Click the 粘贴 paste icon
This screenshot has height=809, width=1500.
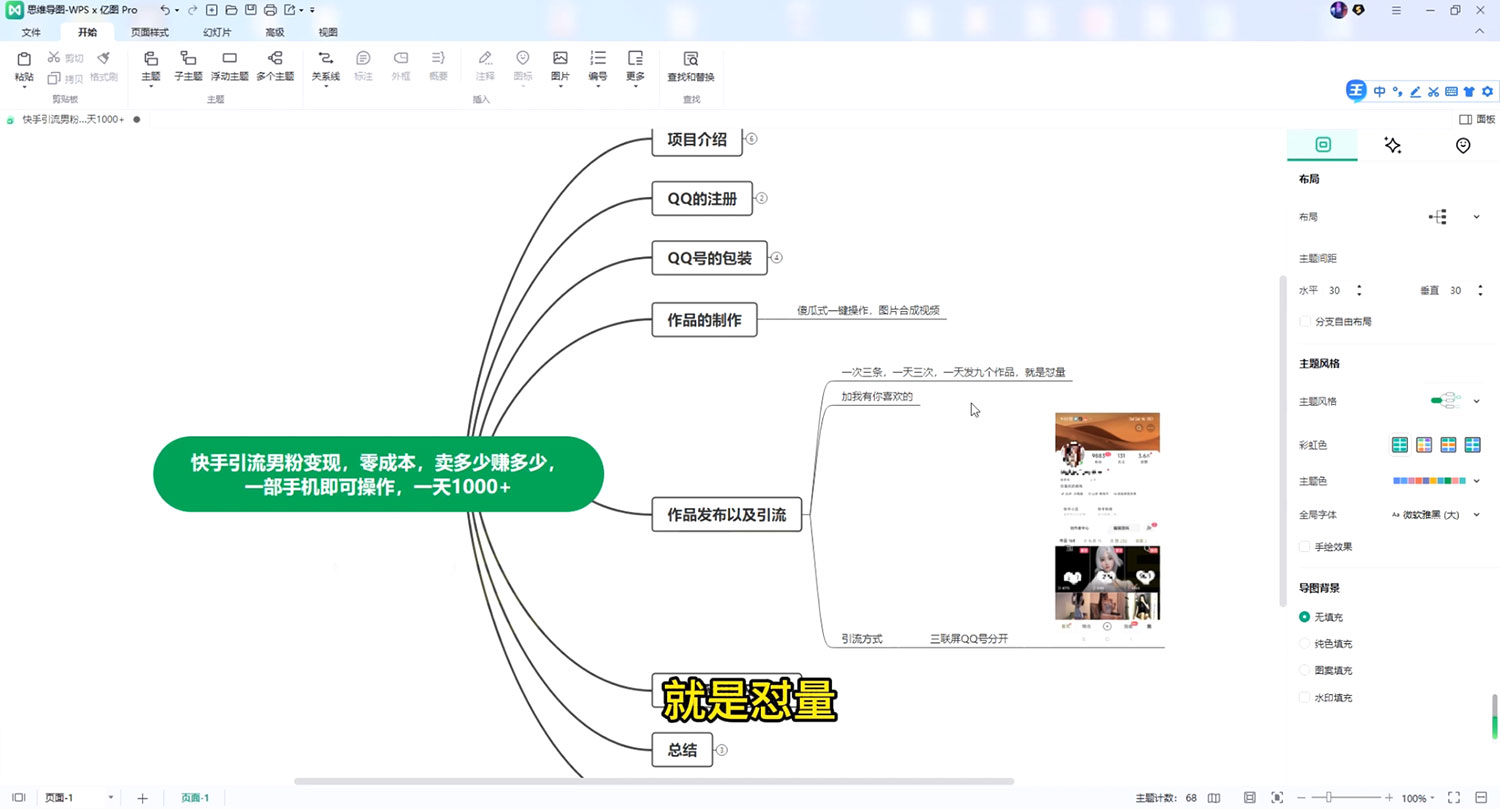(24, 60)
